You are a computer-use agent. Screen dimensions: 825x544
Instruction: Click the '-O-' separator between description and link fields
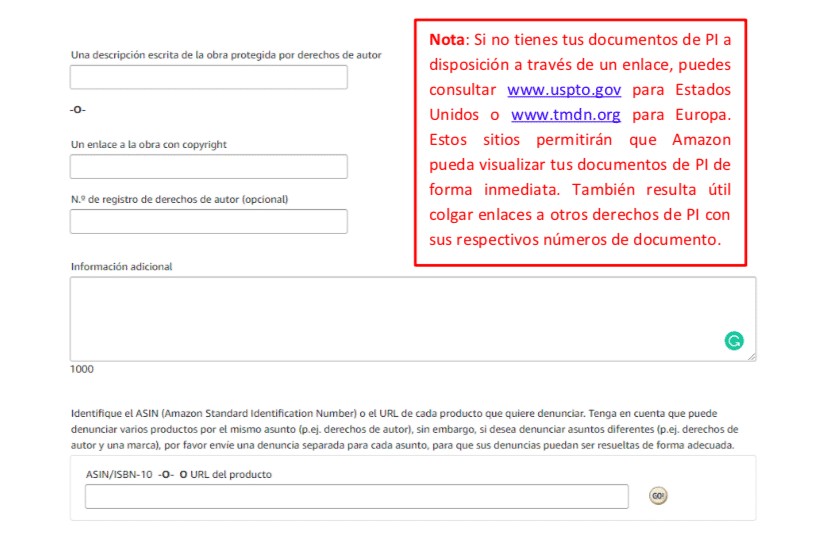tap(78, 110)
